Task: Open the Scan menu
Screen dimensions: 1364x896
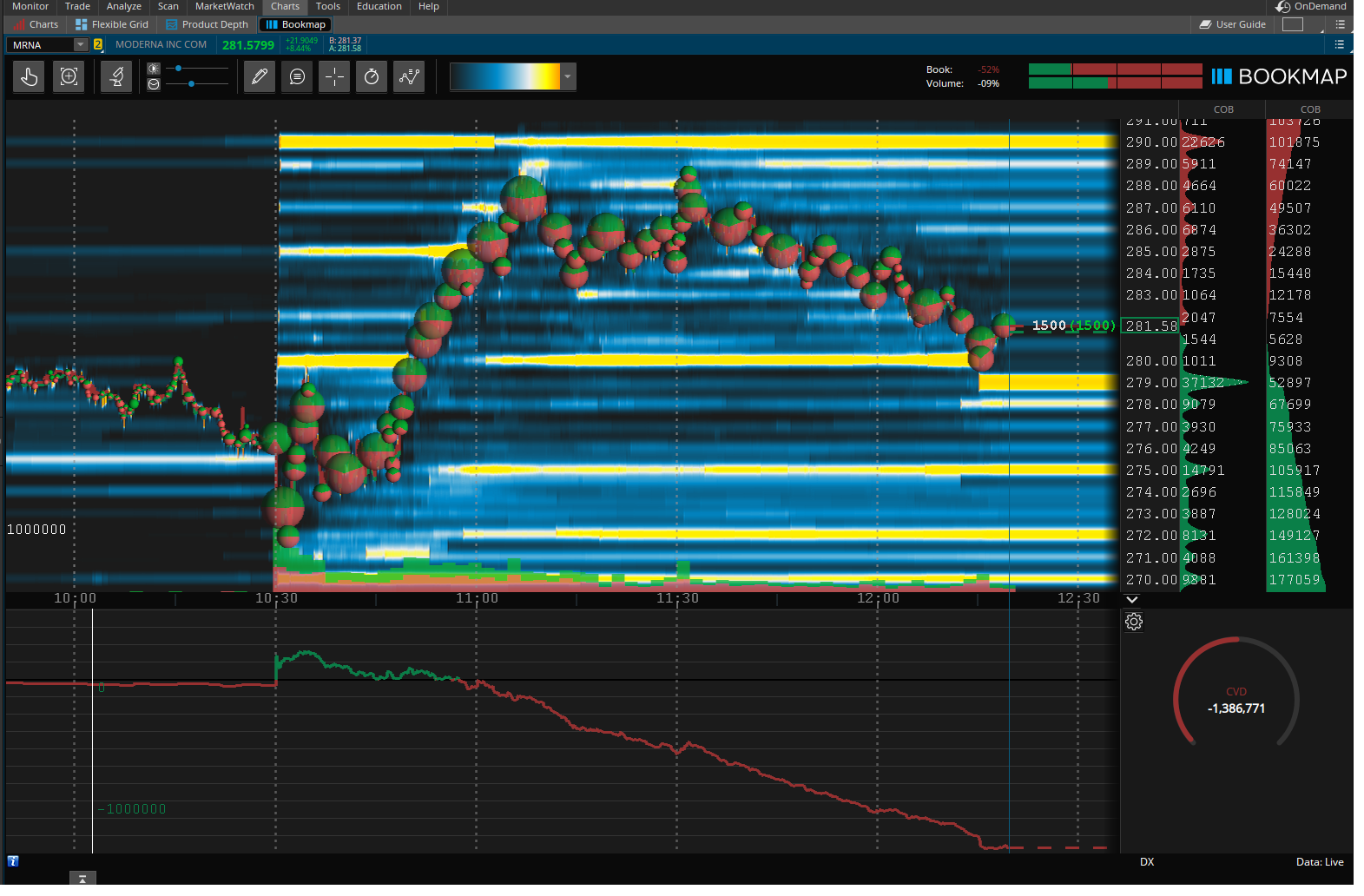Action: coord(168,6)
